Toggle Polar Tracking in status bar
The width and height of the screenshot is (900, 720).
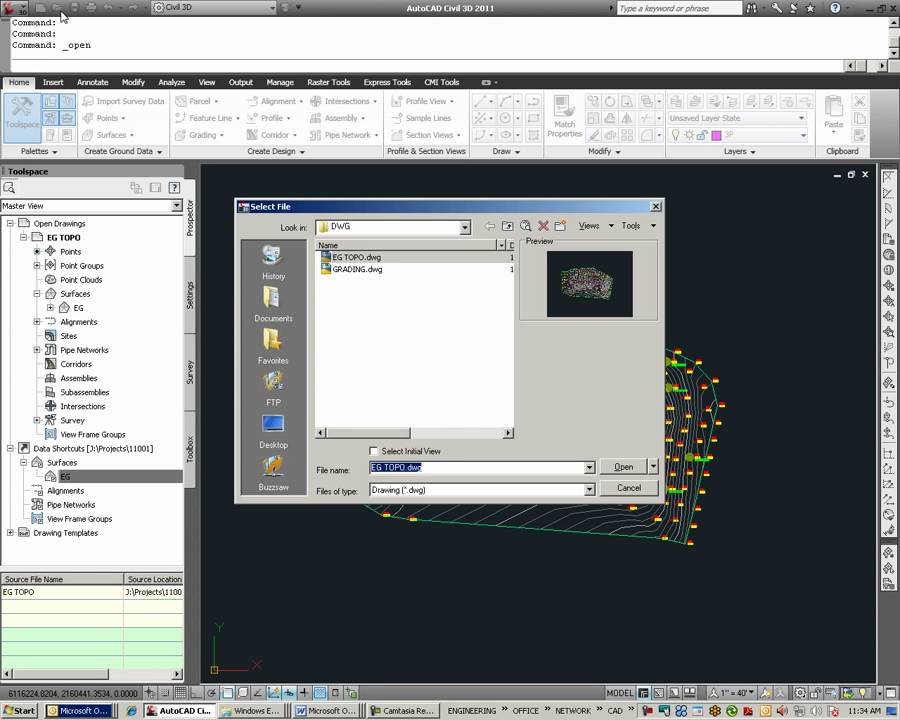(211, 693)
